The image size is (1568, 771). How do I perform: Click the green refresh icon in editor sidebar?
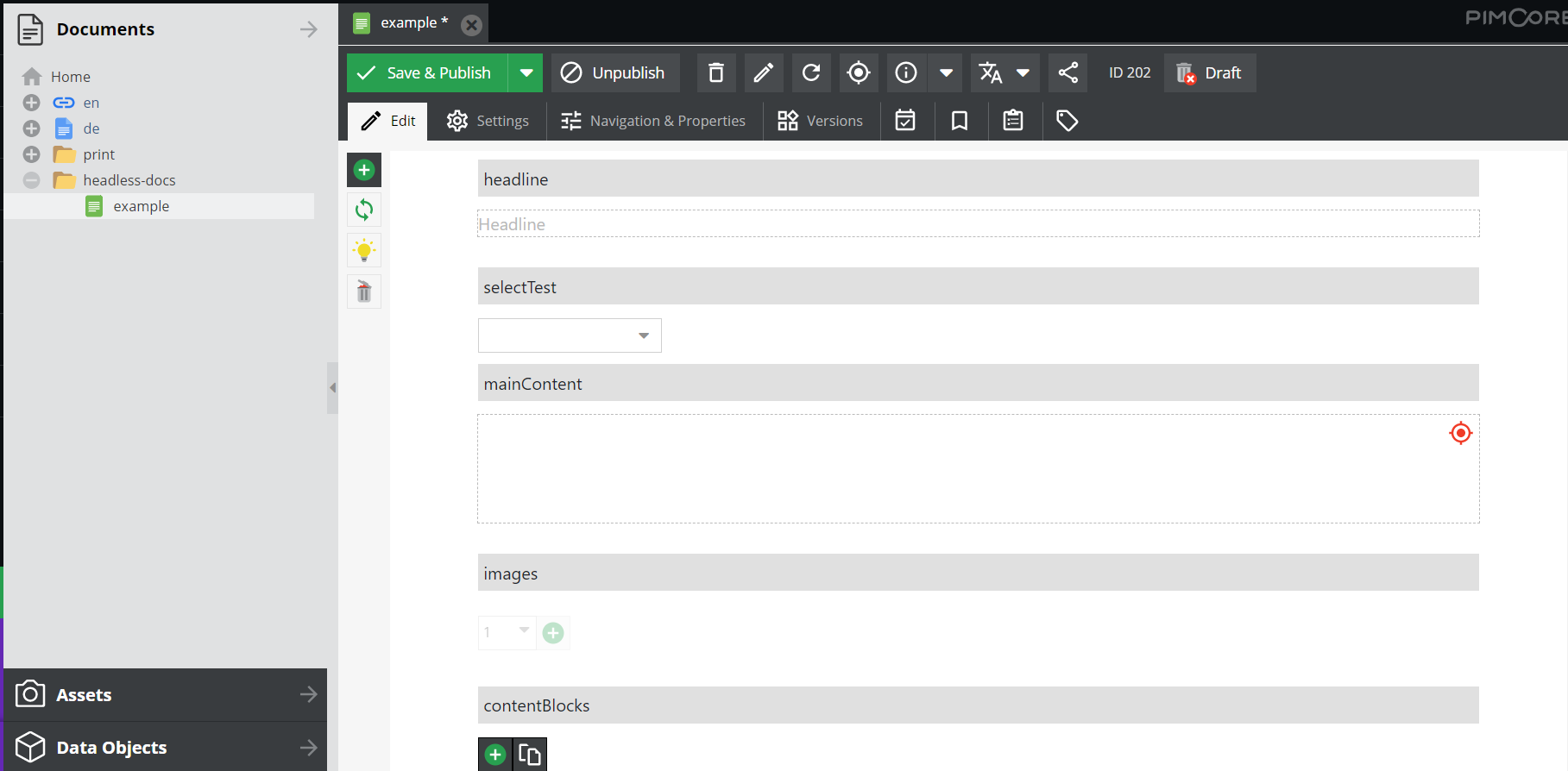(364, 210)
